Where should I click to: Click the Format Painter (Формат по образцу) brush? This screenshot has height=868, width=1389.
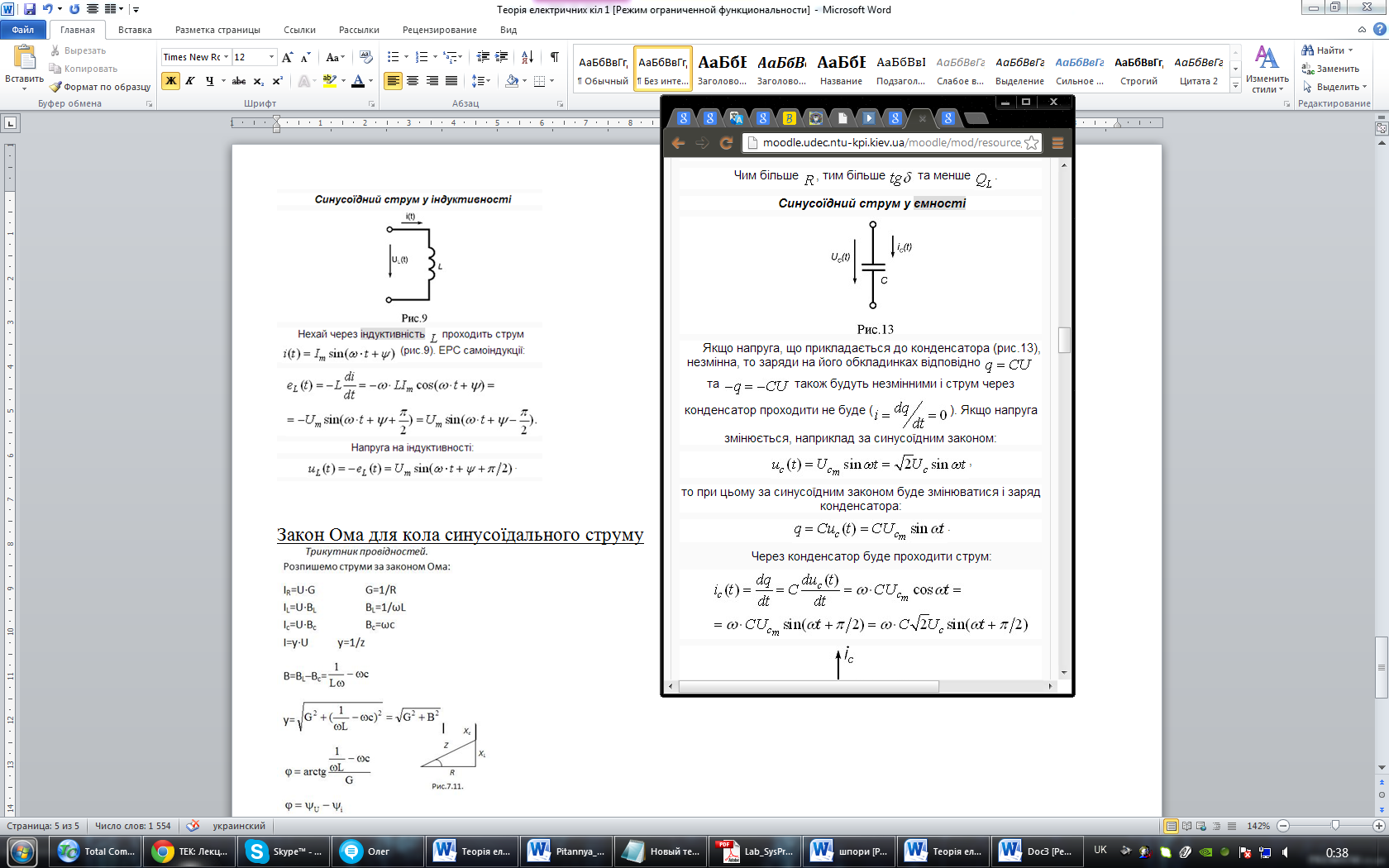click(x=100, y=87)
